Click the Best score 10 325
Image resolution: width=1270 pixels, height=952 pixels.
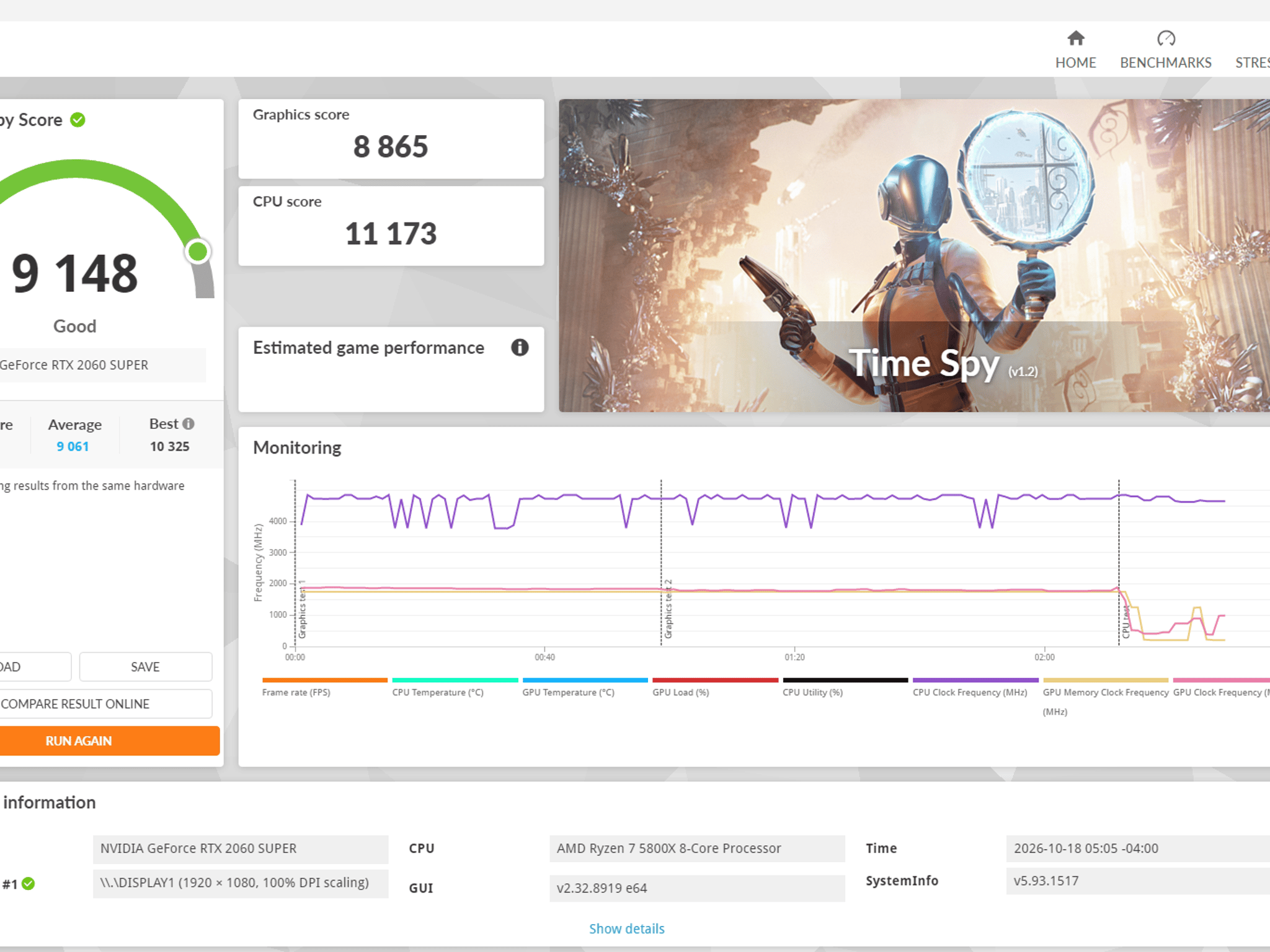tap(169, 446)
